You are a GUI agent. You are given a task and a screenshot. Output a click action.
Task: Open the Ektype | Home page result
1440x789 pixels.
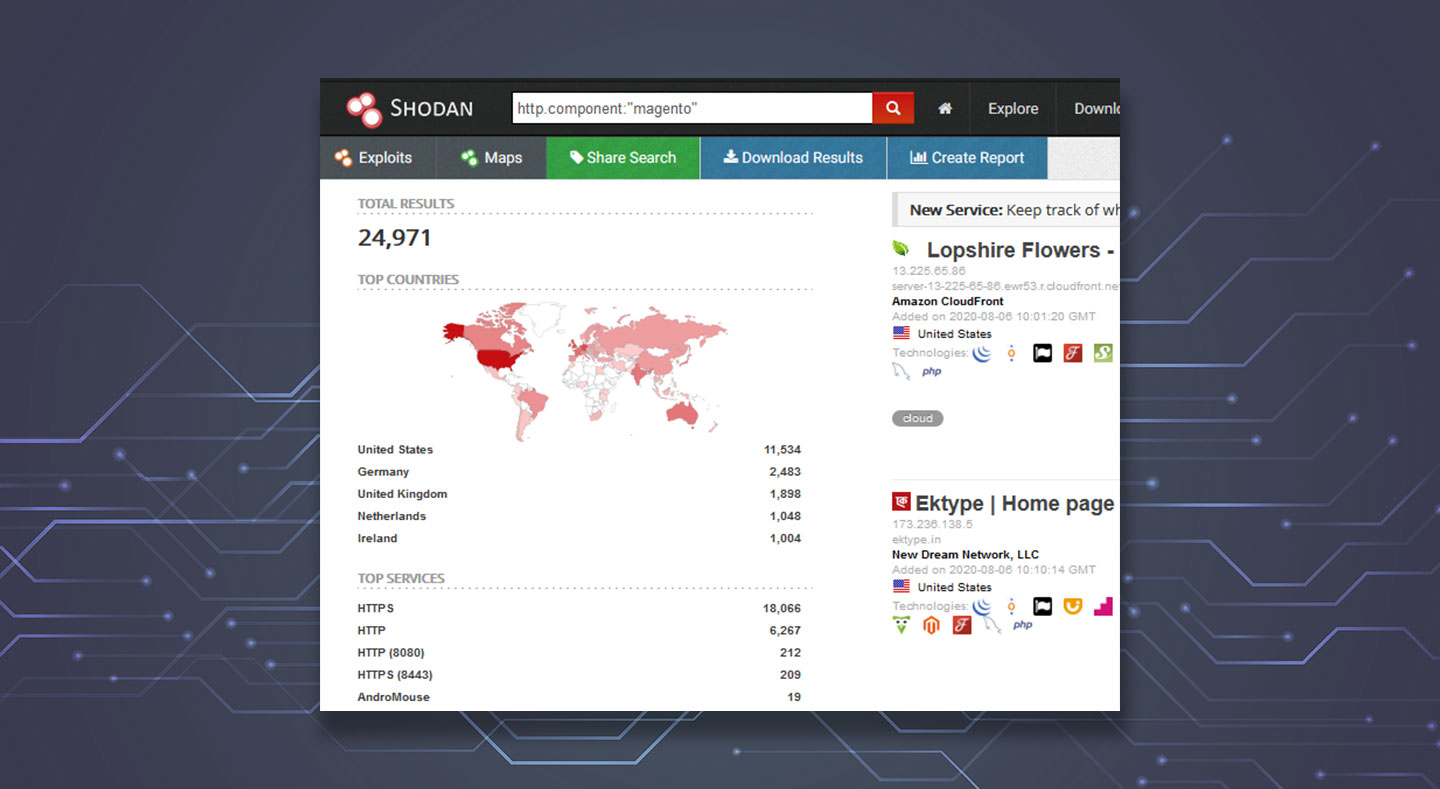click(1014, 504)
